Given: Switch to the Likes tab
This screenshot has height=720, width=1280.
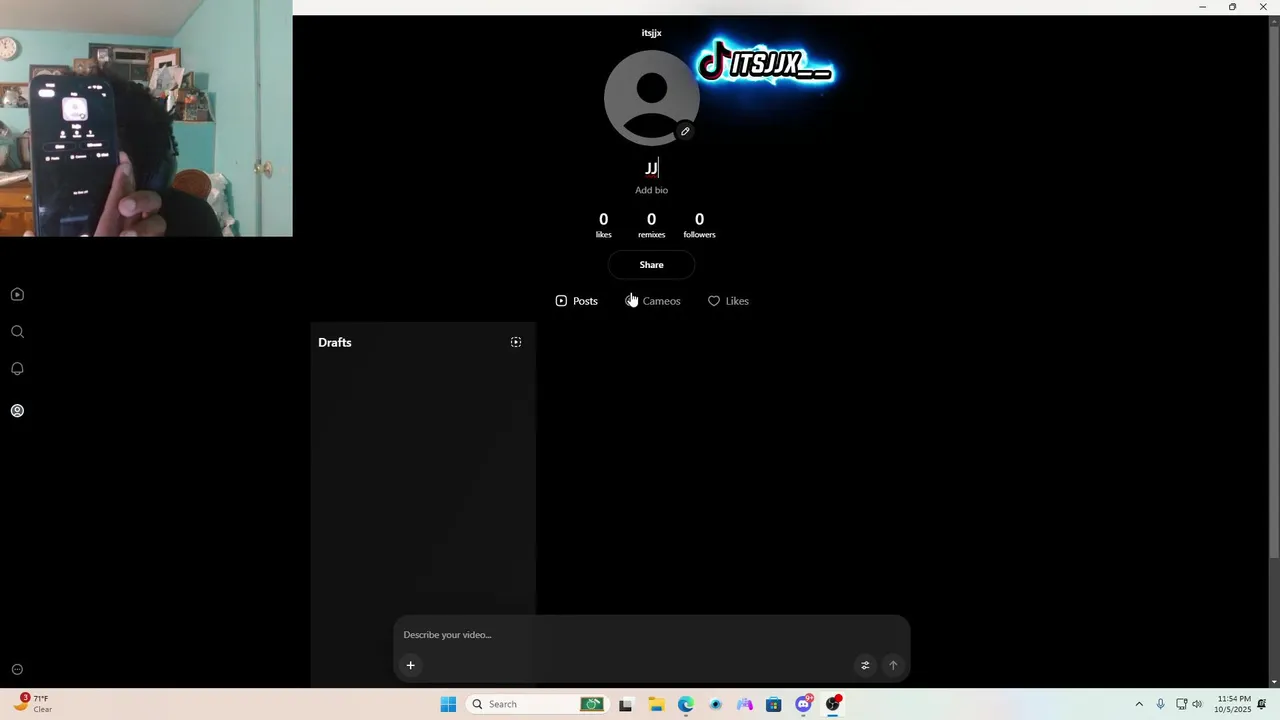Looking at the screenshot, I should tap(728, 301).
